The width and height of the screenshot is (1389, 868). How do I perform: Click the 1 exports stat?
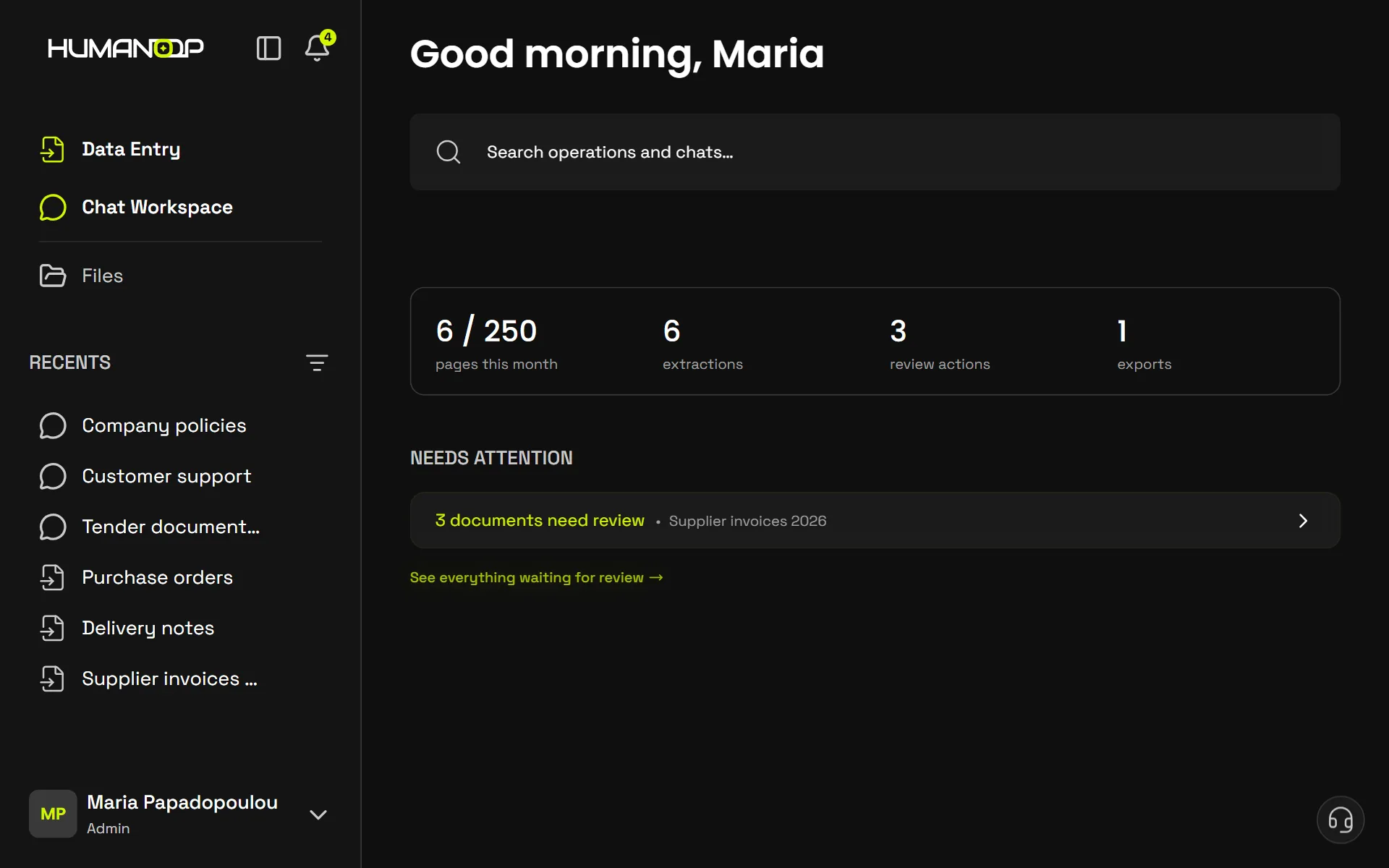click(x=1144, y=343)
